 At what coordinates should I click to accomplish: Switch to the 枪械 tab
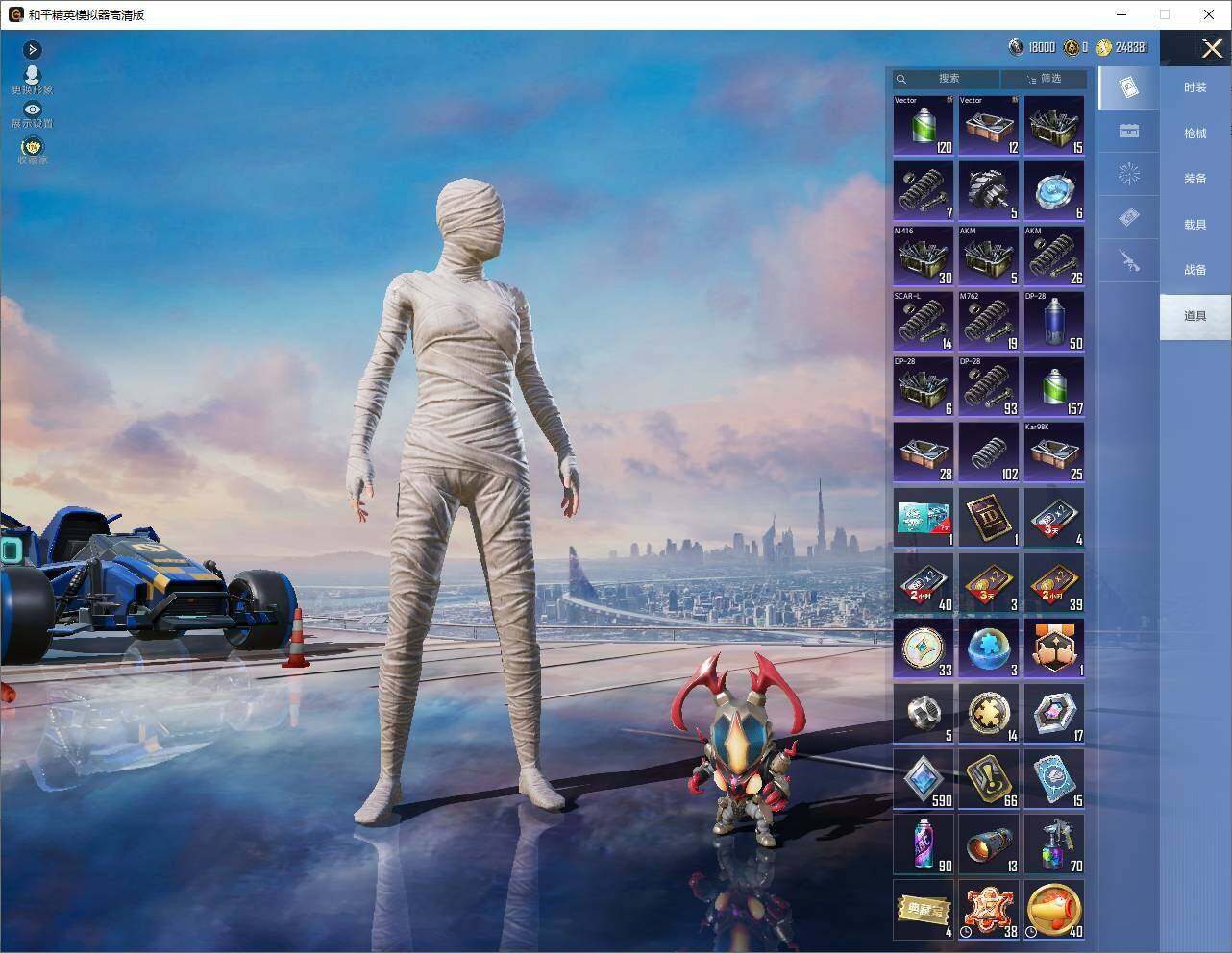pos(1195,134)
